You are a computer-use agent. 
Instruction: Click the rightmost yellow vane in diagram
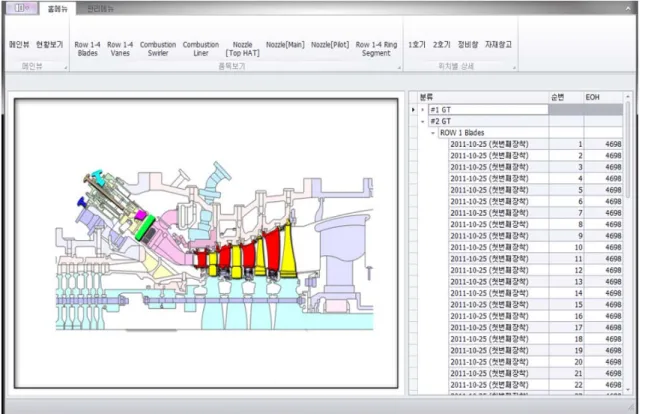[288, 251]
